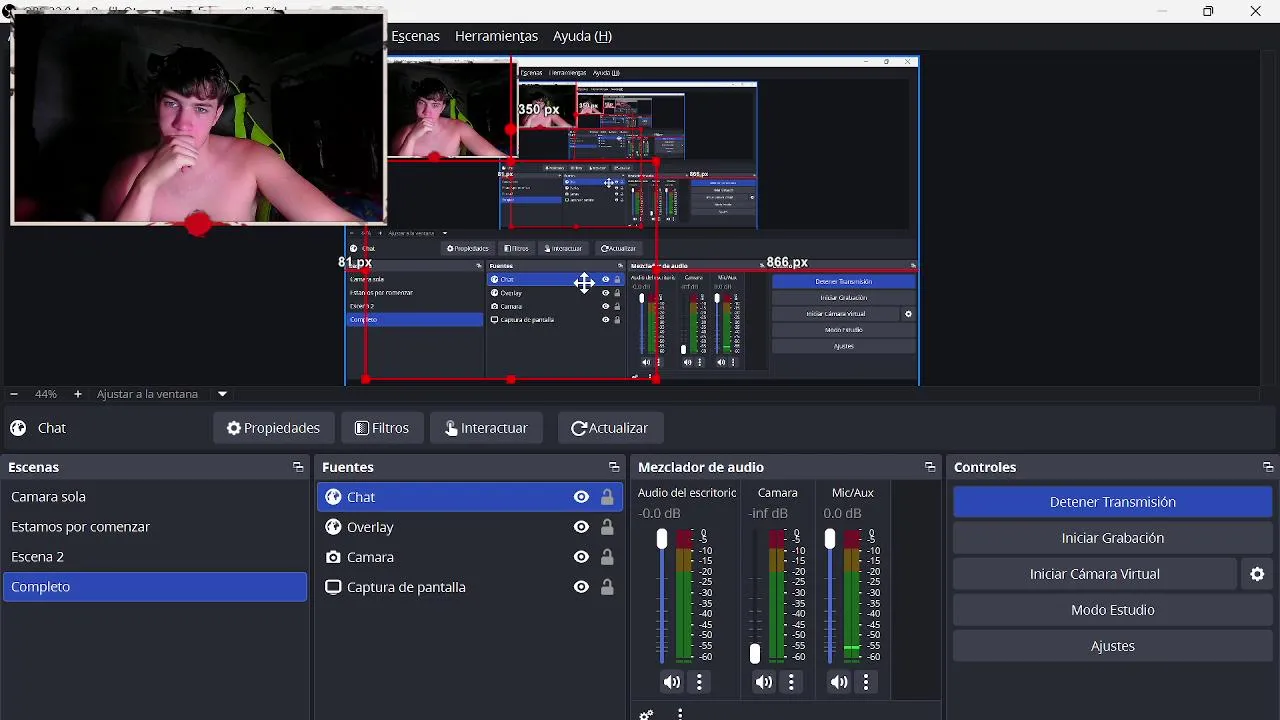Viewport: 1280px width, 720px height.
Task: Select the Overlay source row
Action: (470, 527)
